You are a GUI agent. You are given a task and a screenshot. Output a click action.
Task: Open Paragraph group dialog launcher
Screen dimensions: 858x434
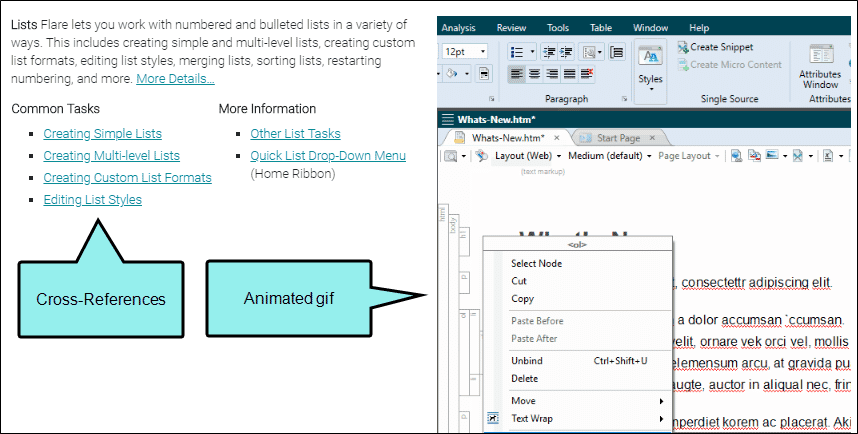(624, 99)
